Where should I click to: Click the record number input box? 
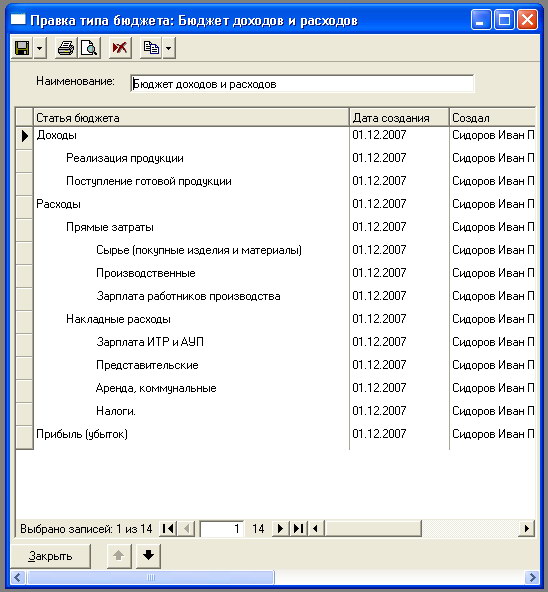pyautogui.click(x=222, y=529)
